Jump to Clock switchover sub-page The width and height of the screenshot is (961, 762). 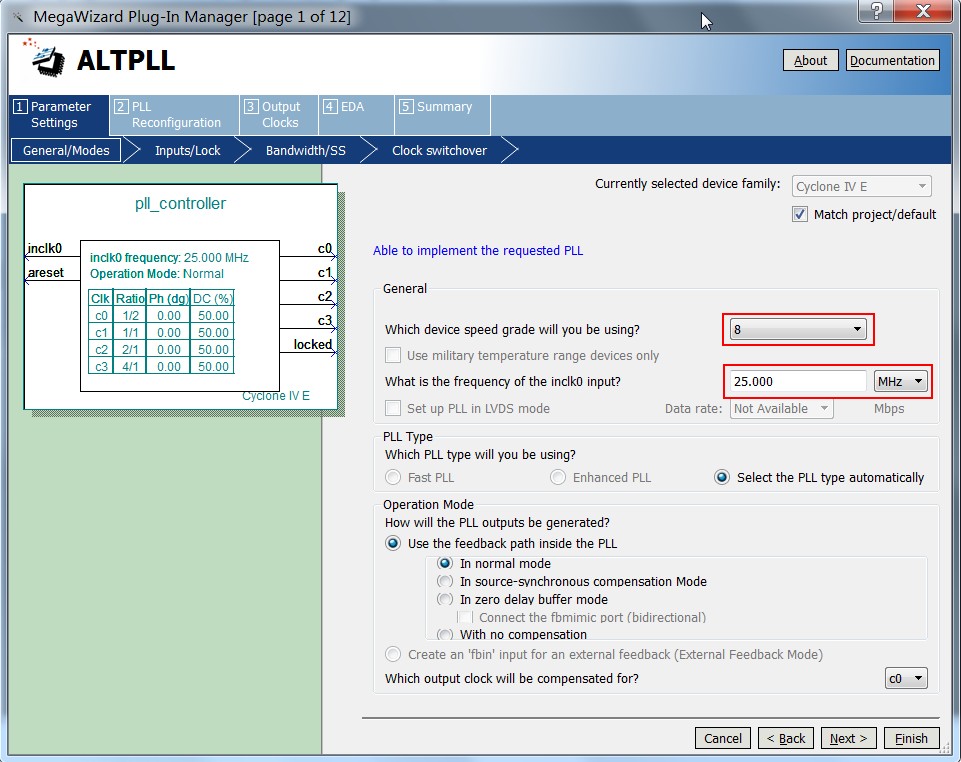coord(439,150)
